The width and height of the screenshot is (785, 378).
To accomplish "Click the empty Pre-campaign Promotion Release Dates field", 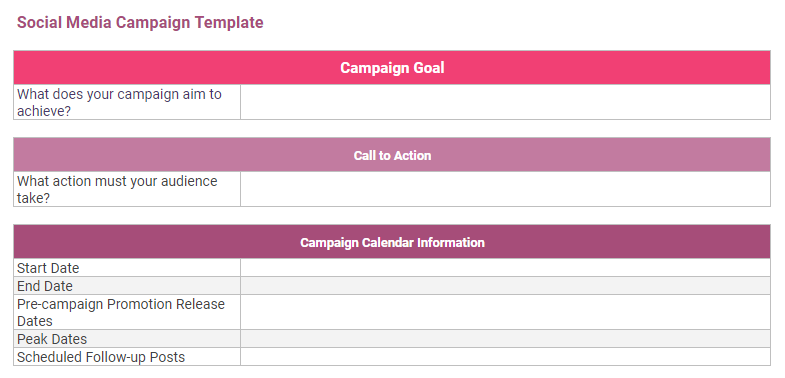I will [x=505, y=312].
